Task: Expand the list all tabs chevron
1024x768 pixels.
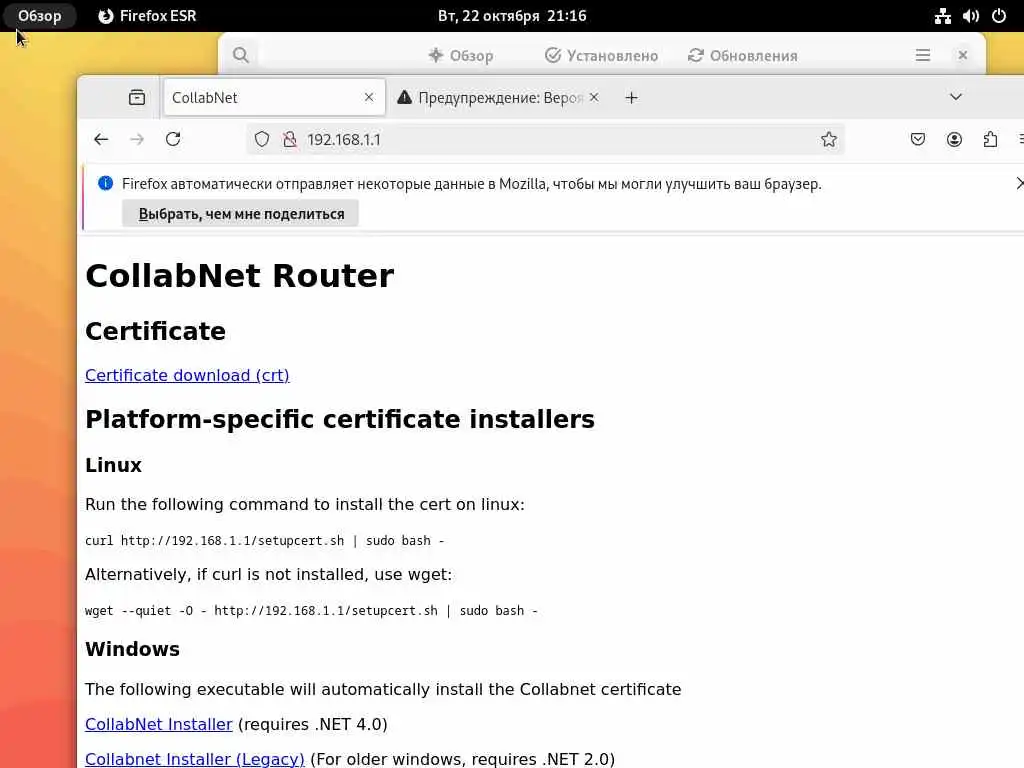Action: (955, 97)
